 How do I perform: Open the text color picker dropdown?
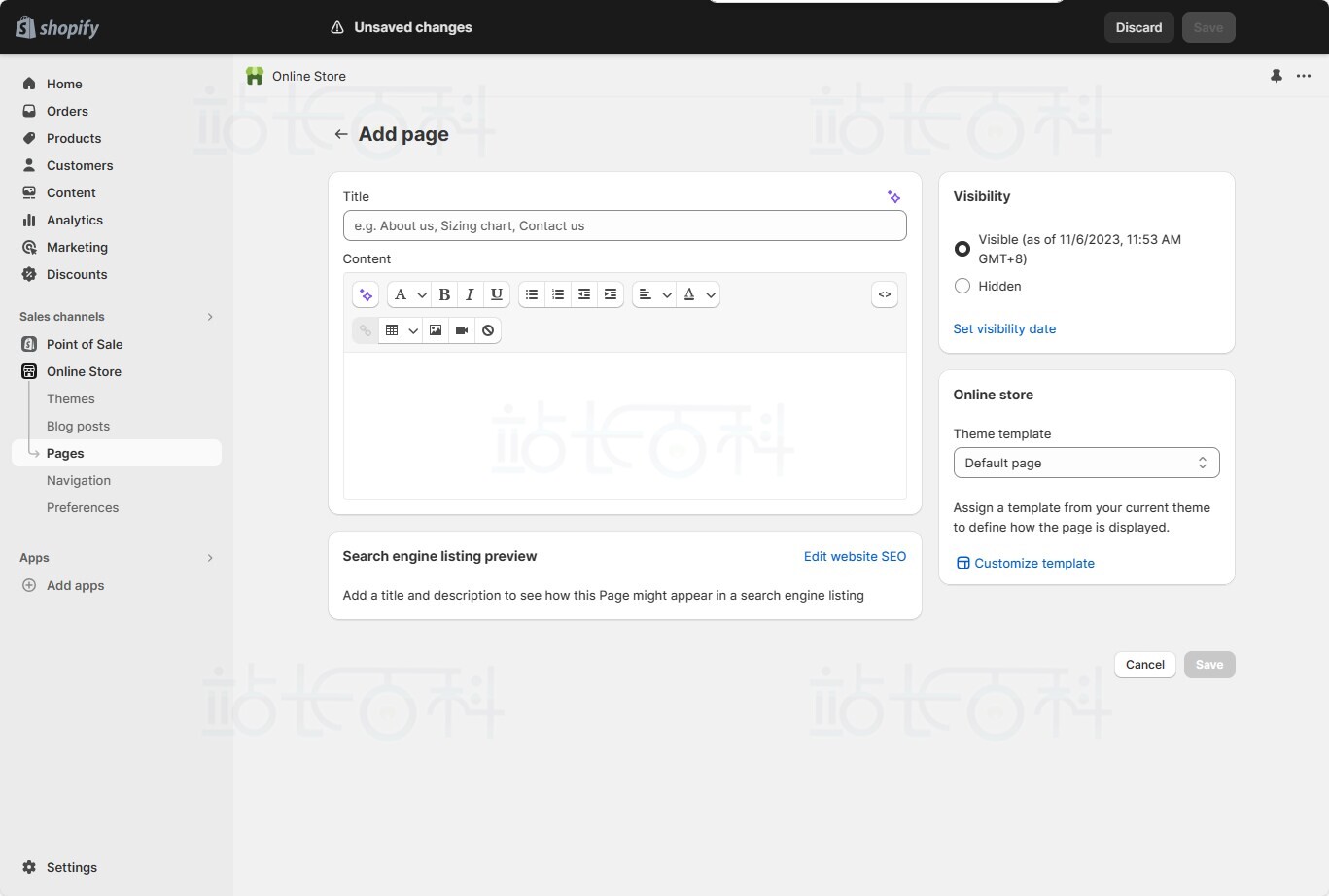[699, 294]
